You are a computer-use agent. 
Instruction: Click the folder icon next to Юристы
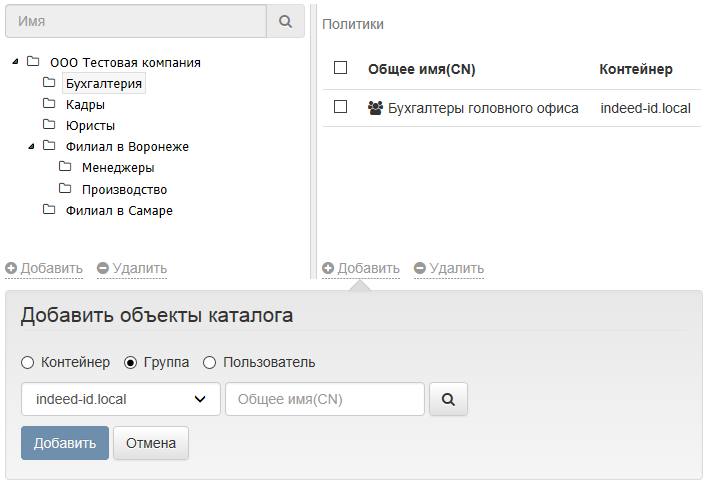tap(49, 125)
